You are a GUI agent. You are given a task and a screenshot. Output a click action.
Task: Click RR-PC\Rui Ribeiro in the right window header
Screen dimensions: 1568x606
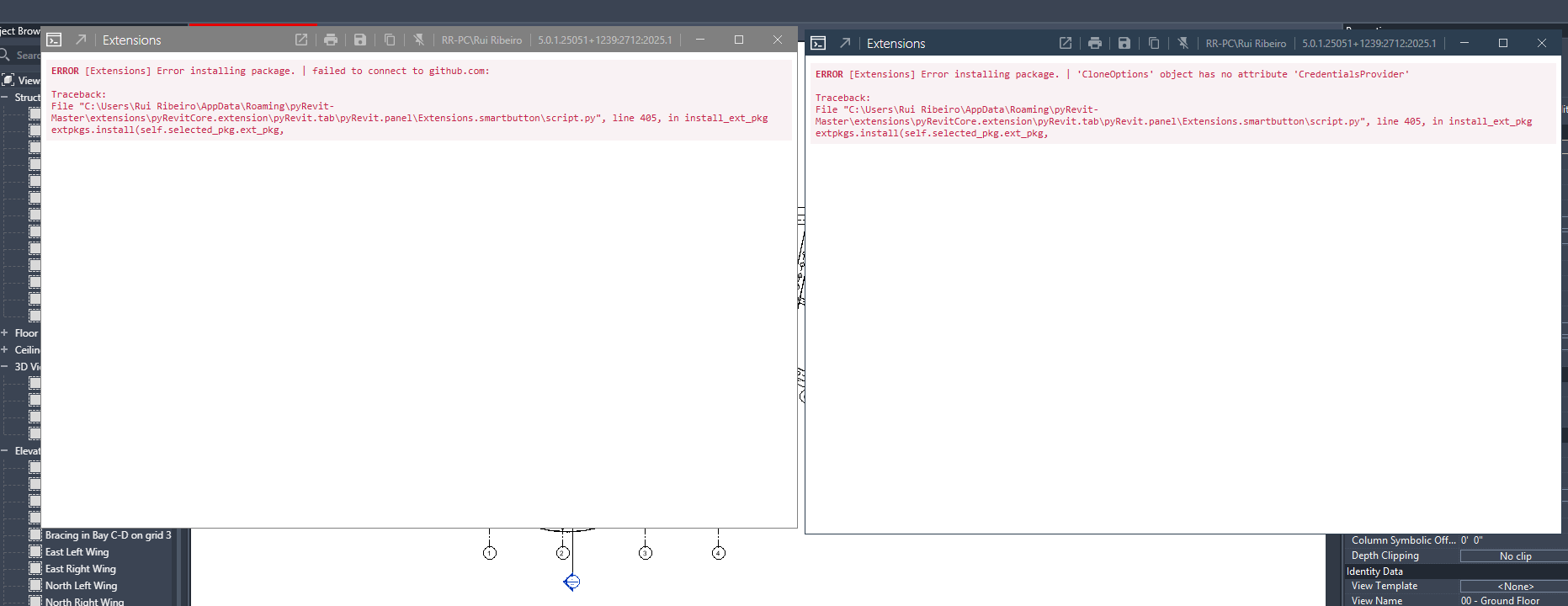click(x=1246, y=44)
